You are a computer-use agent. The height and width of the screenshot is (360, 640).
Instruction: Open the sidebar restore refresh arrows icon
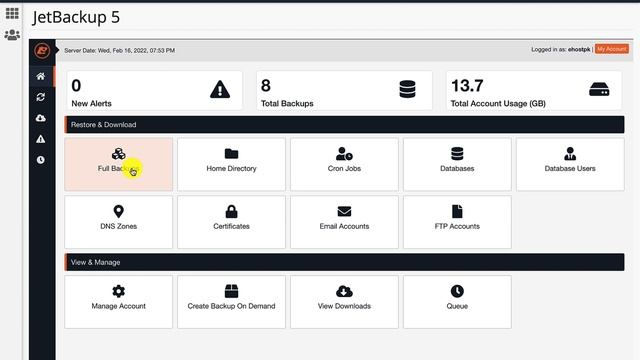pyautogui.click(x=40, y=97)
